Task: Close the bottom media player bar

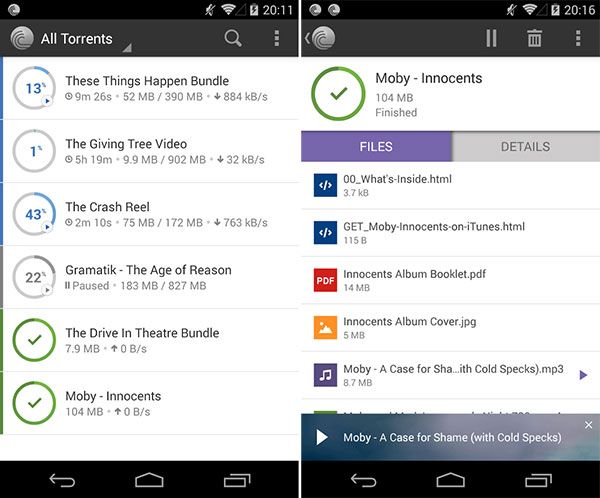Action: click(x=589, y=425)
